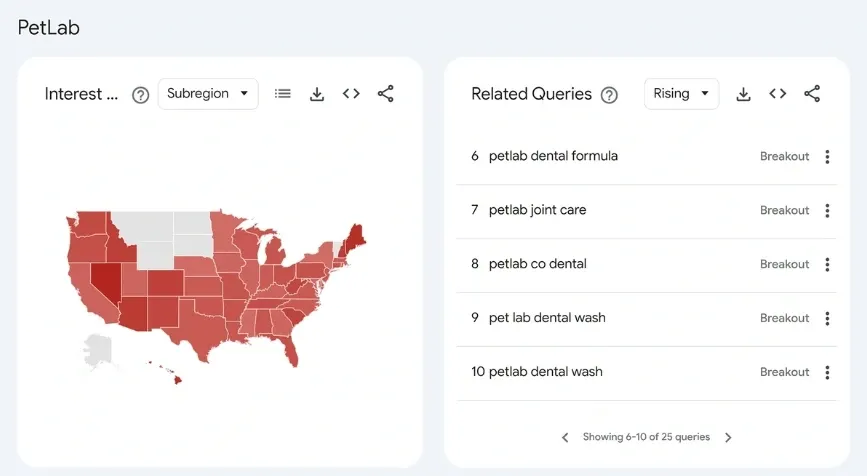Go to previous page of queries
Image resolution: width=867 pixels, height=476 pixels.
click(x=565, y=437)
